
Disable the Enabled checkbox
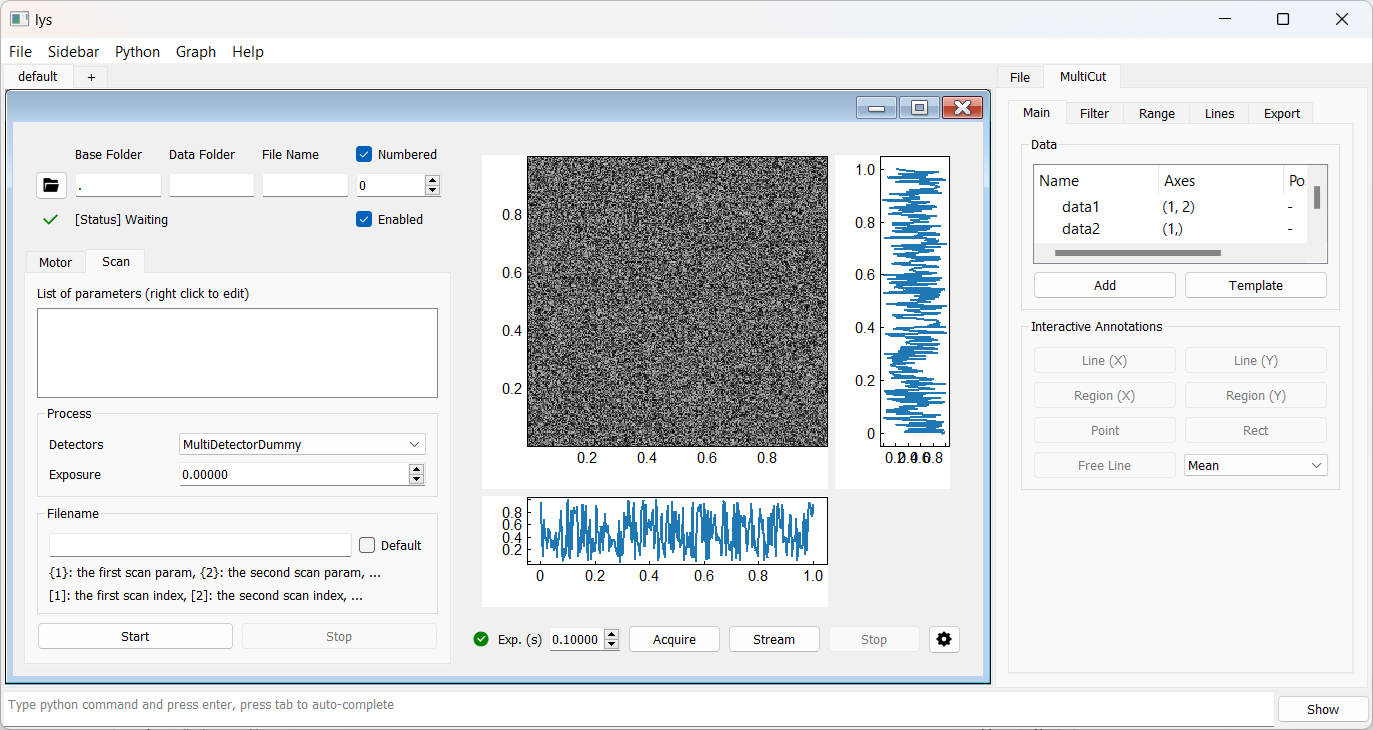(x=365, y=219)
